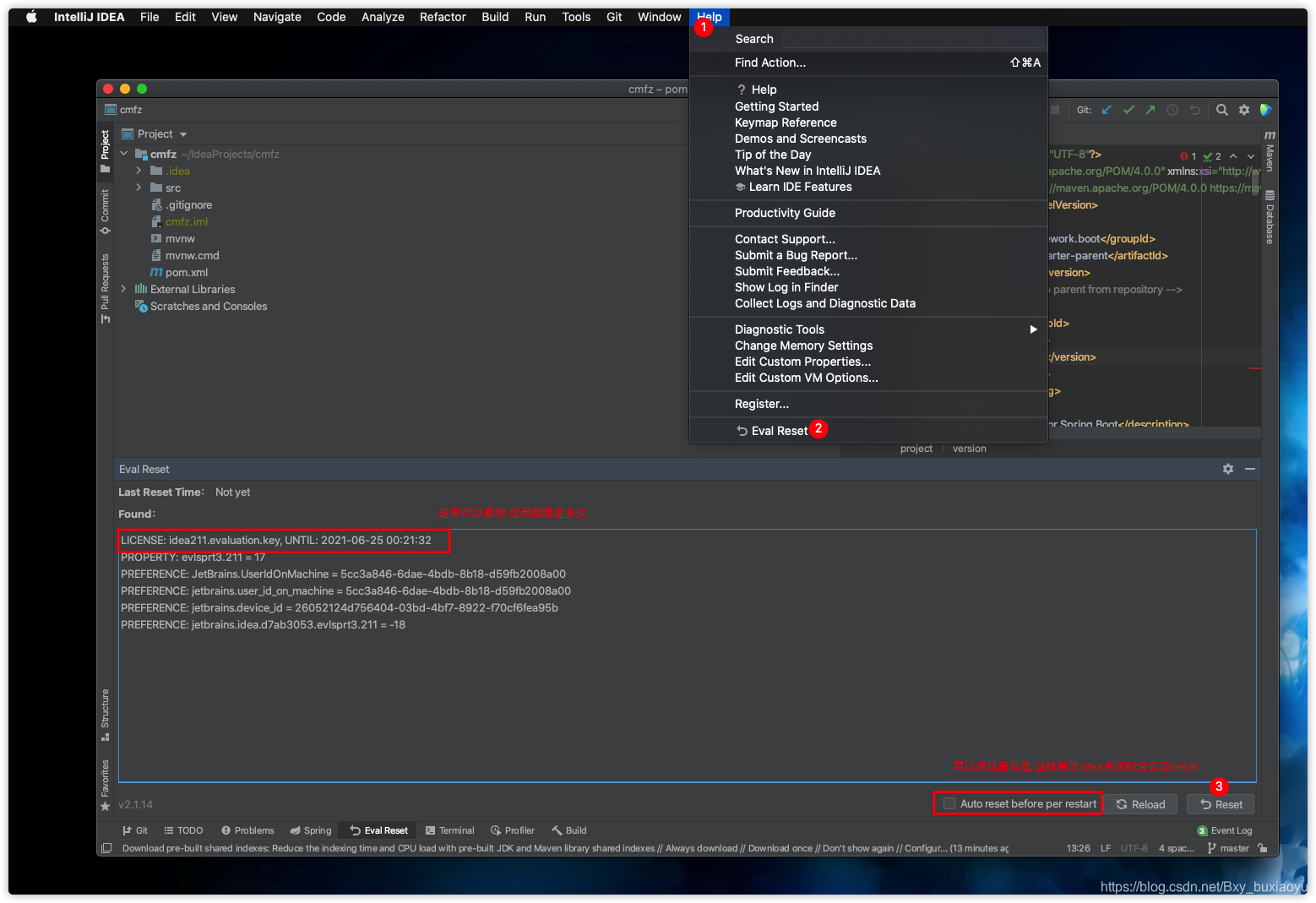Open the Structure tool window

104,714
